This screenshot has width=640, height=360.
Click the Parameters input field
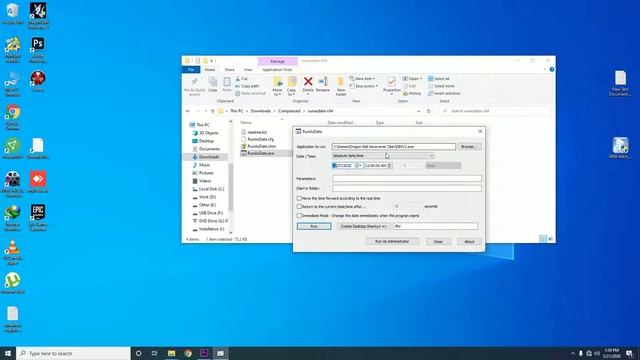pyautogui.click(x=407, y=178)
